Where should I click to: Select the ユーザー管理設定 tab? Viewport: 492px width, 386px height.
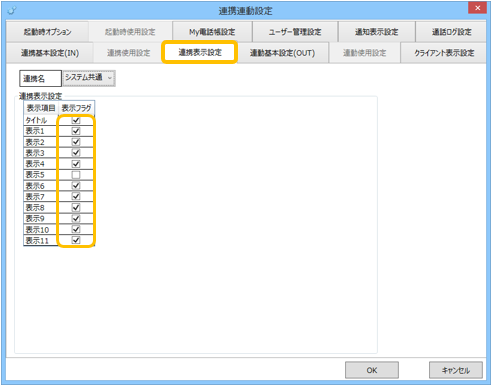tap(295, 32)
